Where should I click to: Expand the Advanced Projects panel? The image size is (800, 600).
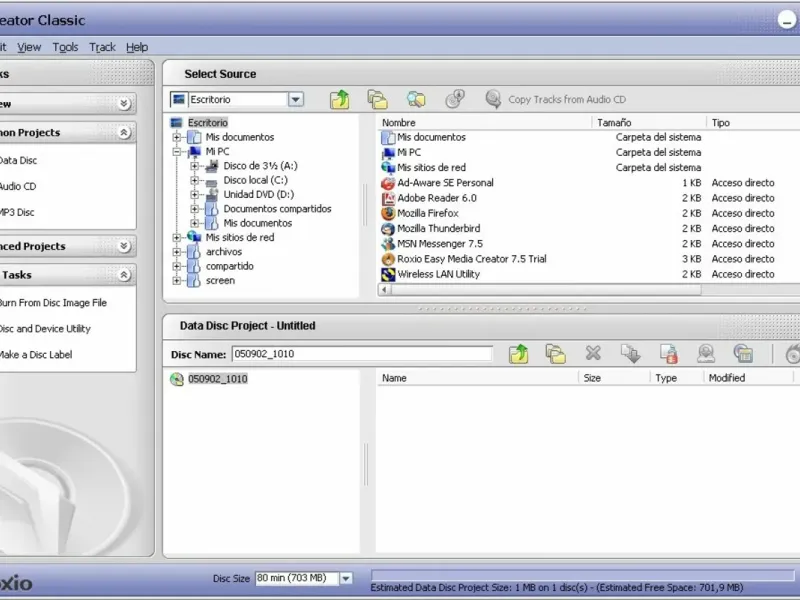pyautogui.click(x=124, y=246)
